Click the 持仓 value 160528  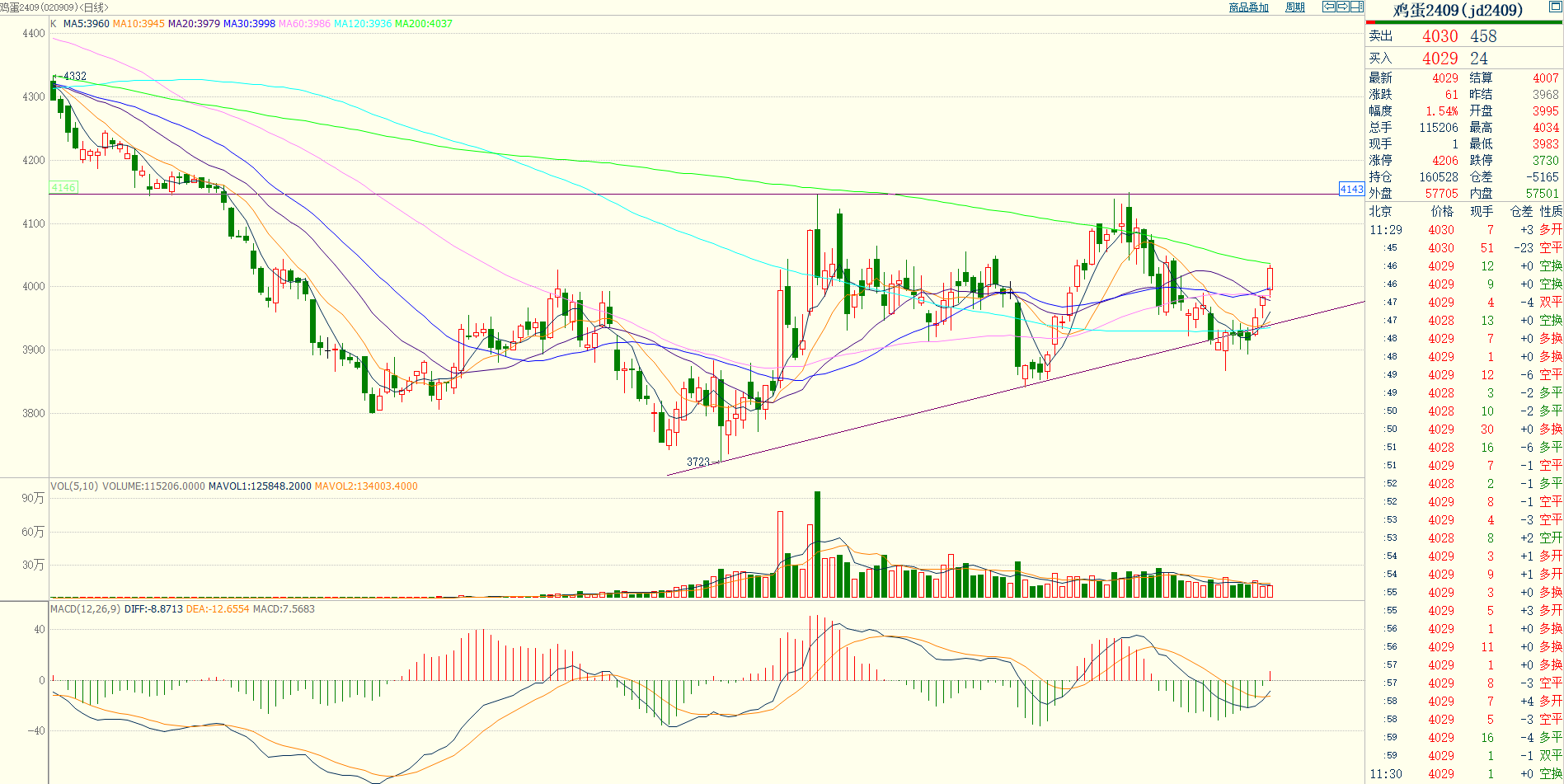(1439, 177)
